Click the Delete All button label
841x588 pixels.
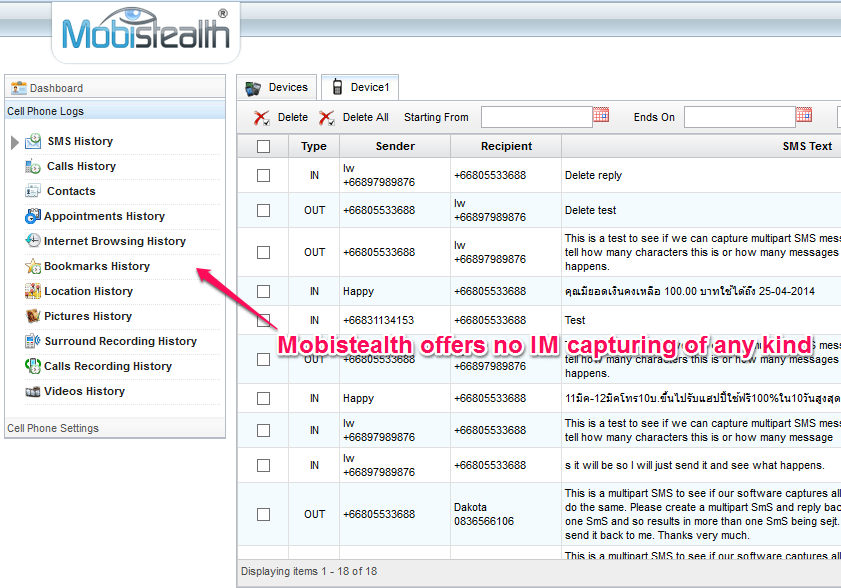point(366,117)
